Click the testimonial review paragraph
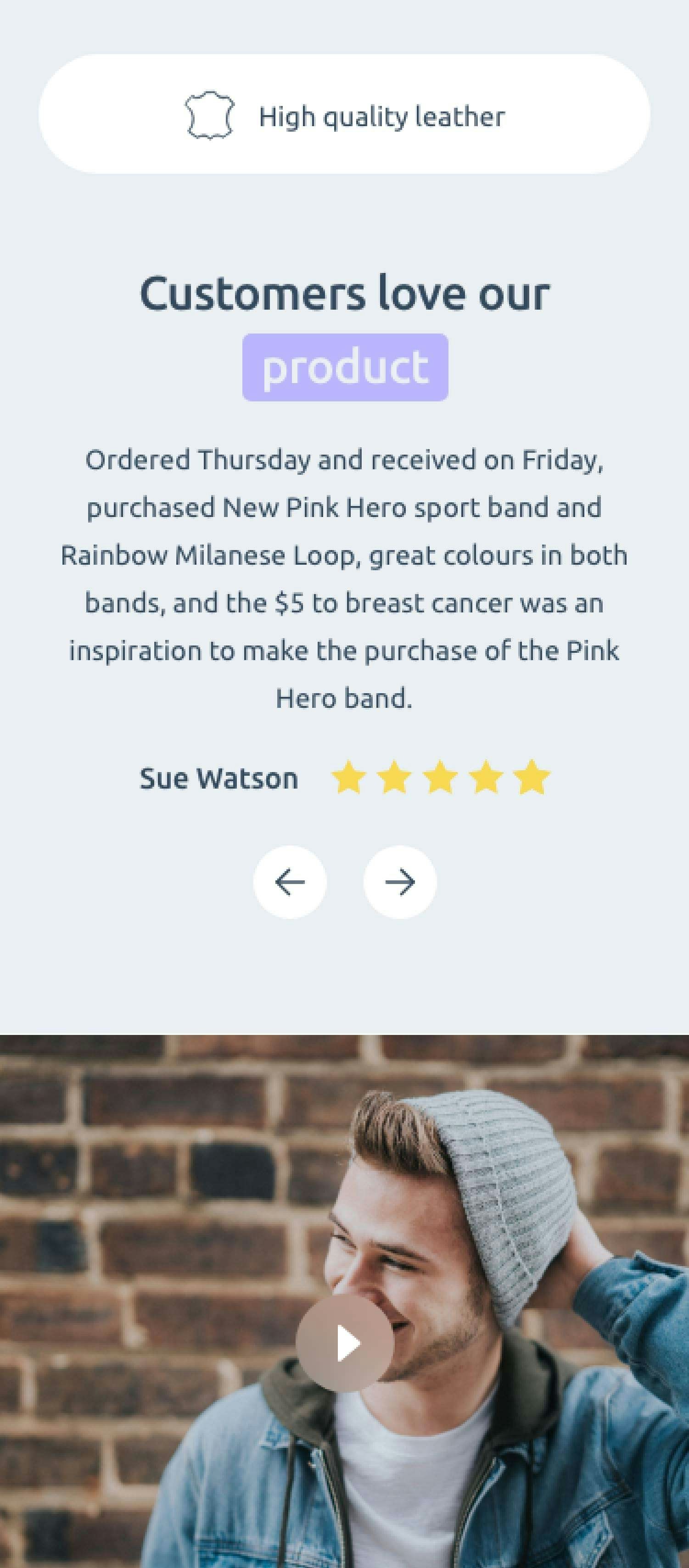 344,579
